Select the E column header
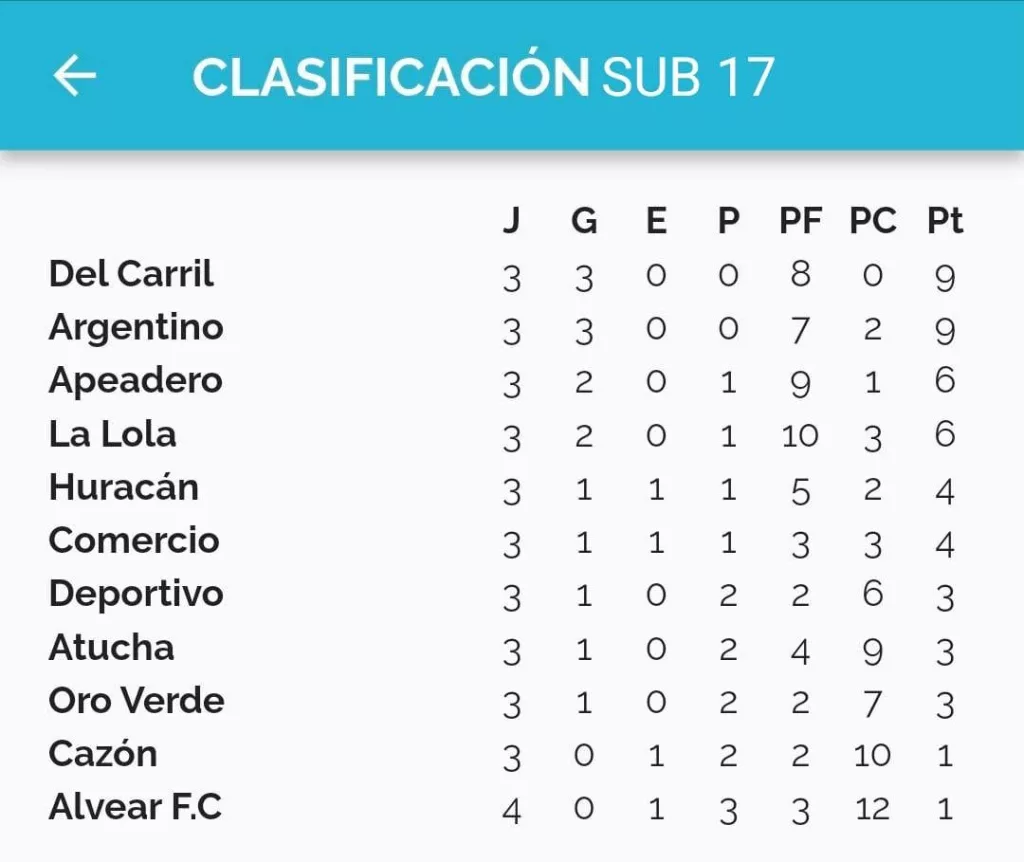The height and width of the screenshot is (862, 1024). point(656,220)
